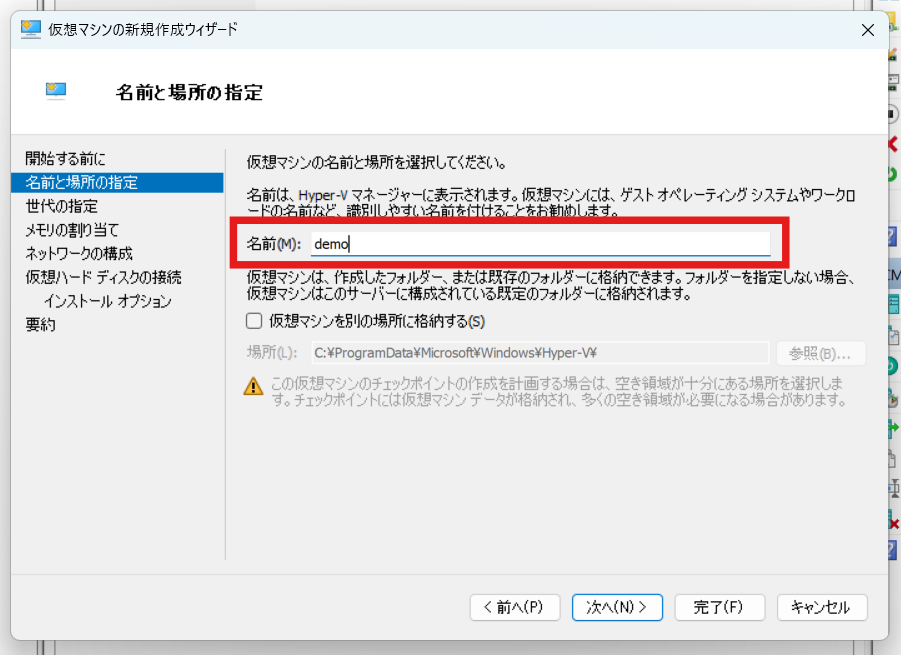901x655 pixels.
Task: Click the monitor icon beside 名前と場所の指定 heading
Action: click(x=56, y=91)
